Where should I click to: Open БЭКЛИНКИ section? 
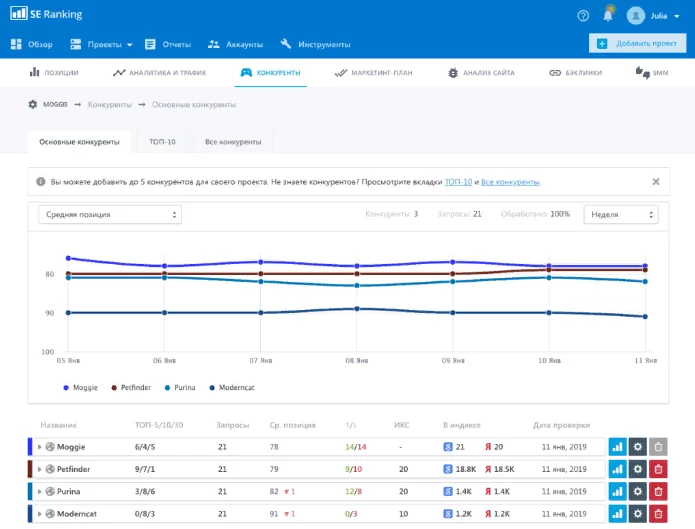click(575, 72)
